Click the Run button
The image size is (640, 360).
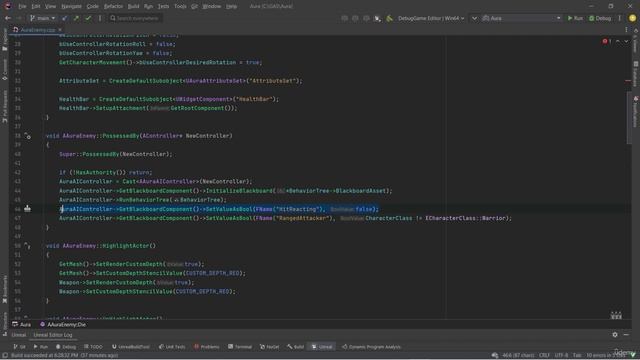575,18
